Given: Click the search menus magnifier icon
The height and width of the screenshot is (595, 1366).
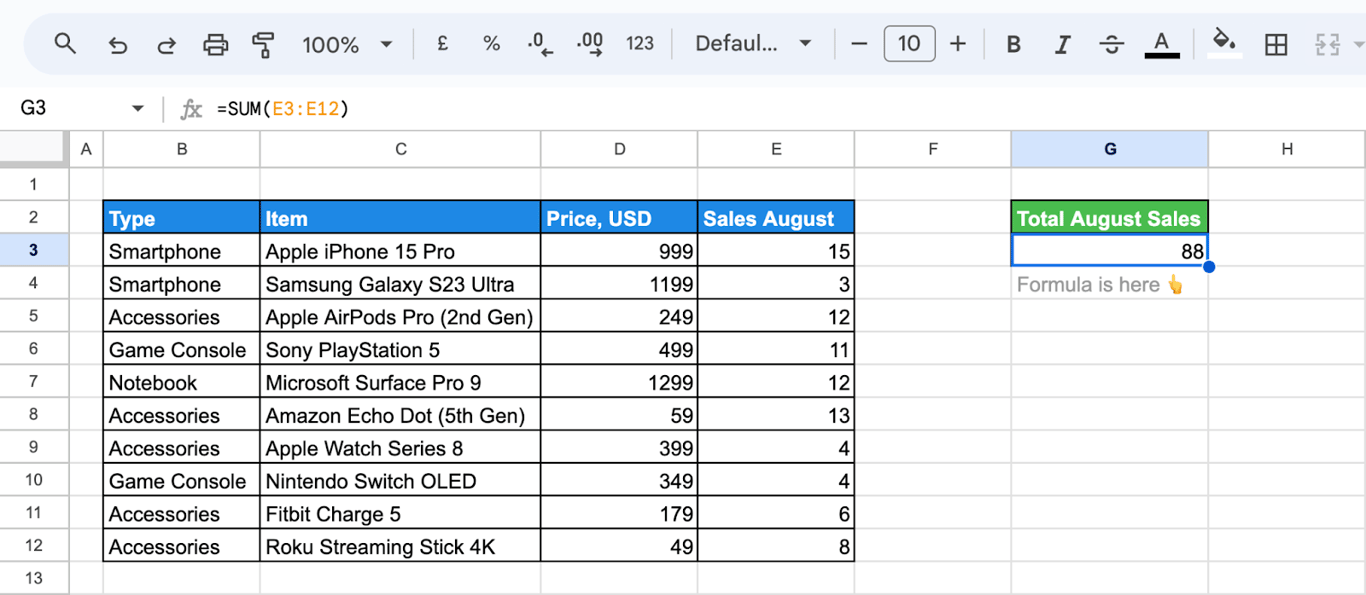Looking at the screenshot, I should pos(65,44).
